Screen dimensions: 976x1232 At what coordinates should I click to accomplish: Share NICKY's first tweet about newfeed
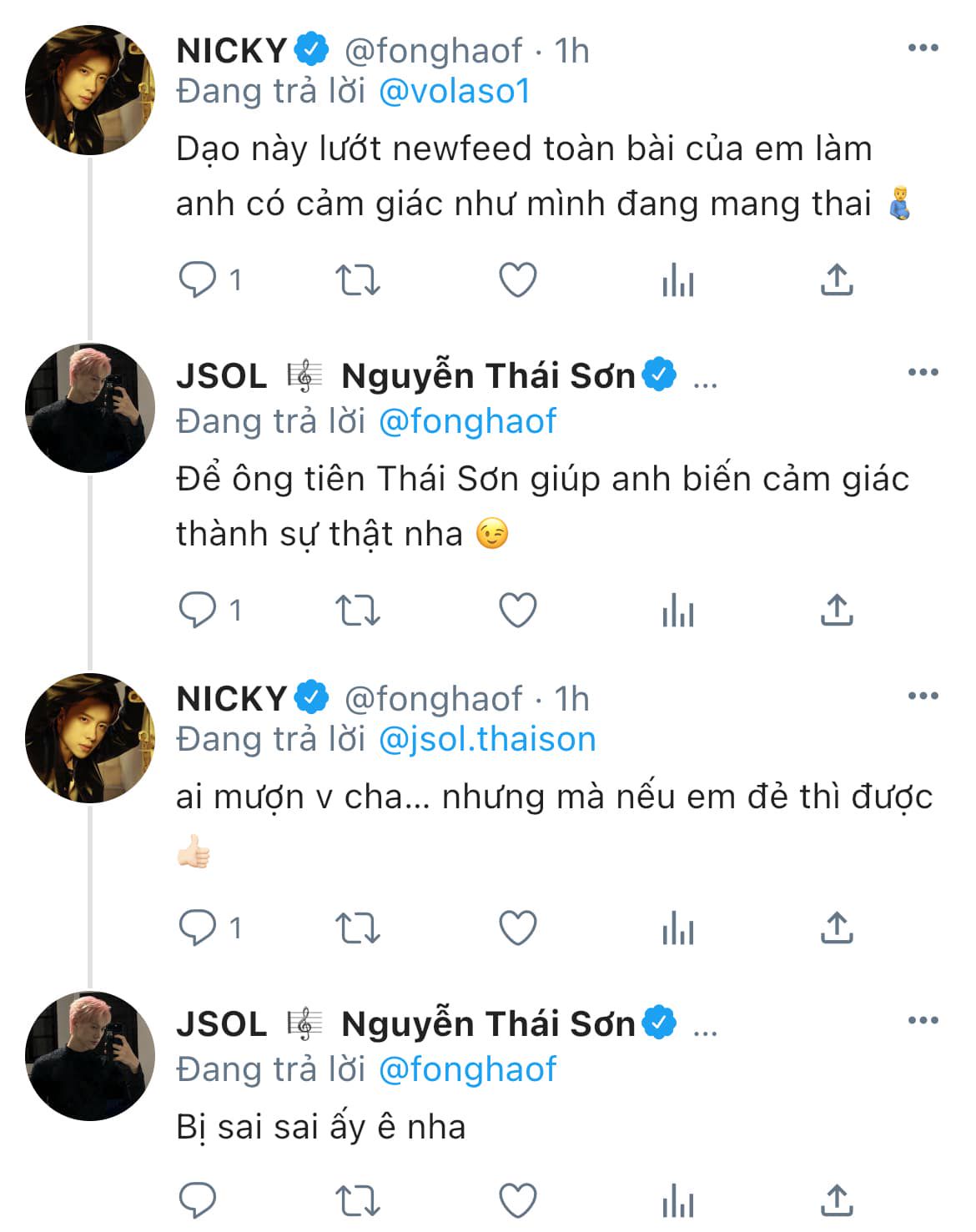coord(837,279)
